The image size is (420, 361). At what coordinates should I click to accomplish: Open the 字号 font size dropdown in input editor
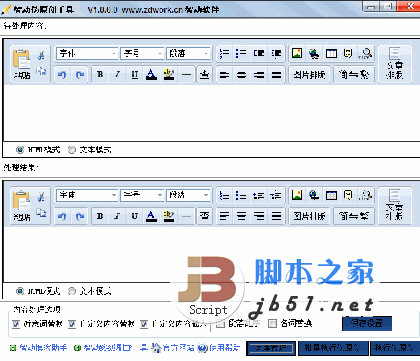point(142,53)
